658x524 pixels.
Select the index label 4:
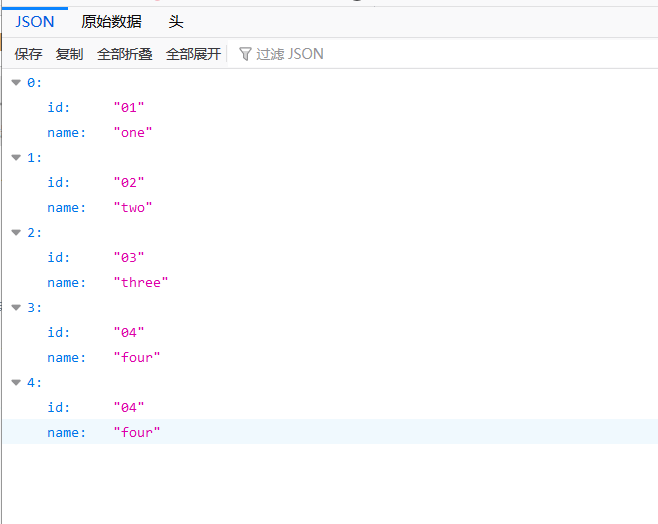click(x=34, y=383)
